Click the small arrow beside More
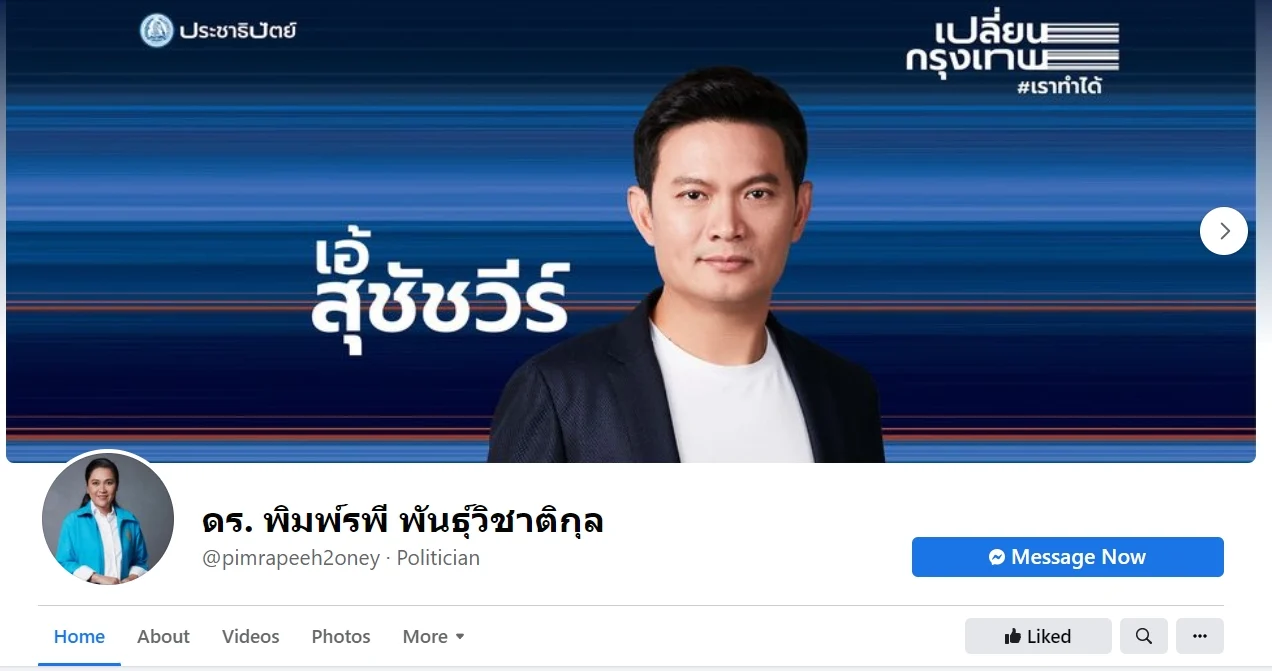Screen dimensions: 1272x671 coord(460,637)
